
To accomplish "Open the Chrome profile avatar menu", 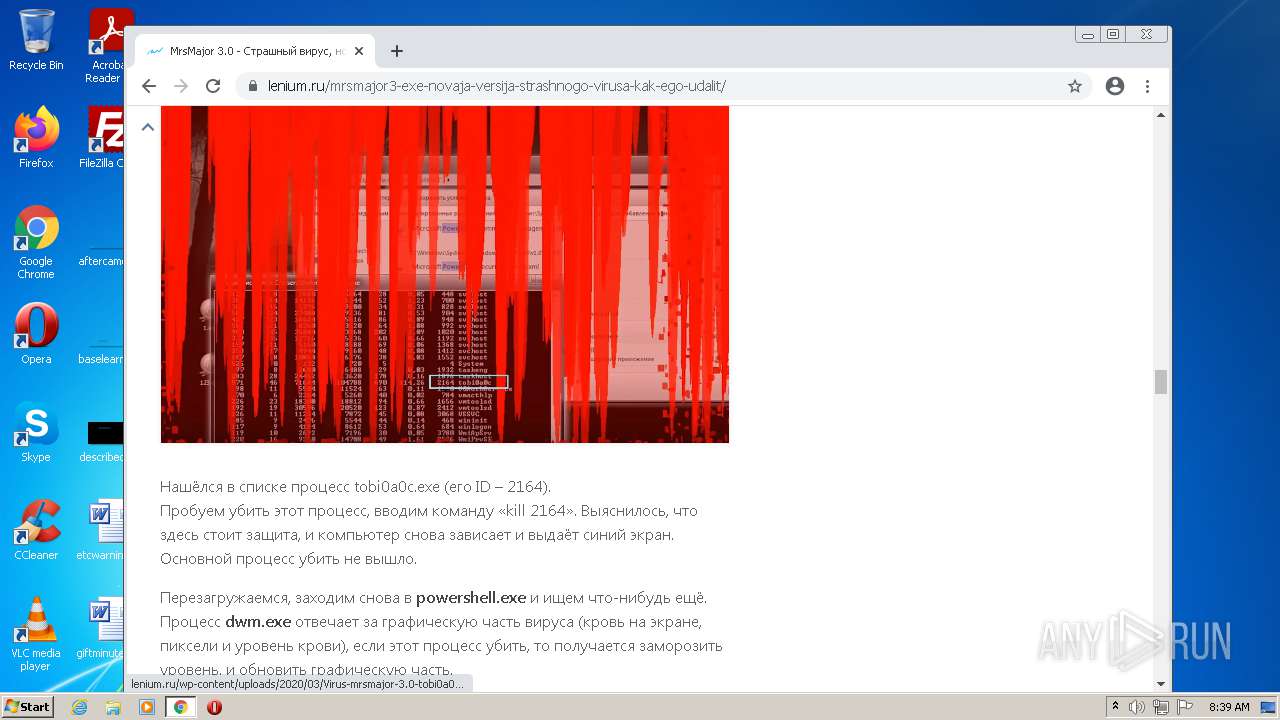I will (1115, 86).
